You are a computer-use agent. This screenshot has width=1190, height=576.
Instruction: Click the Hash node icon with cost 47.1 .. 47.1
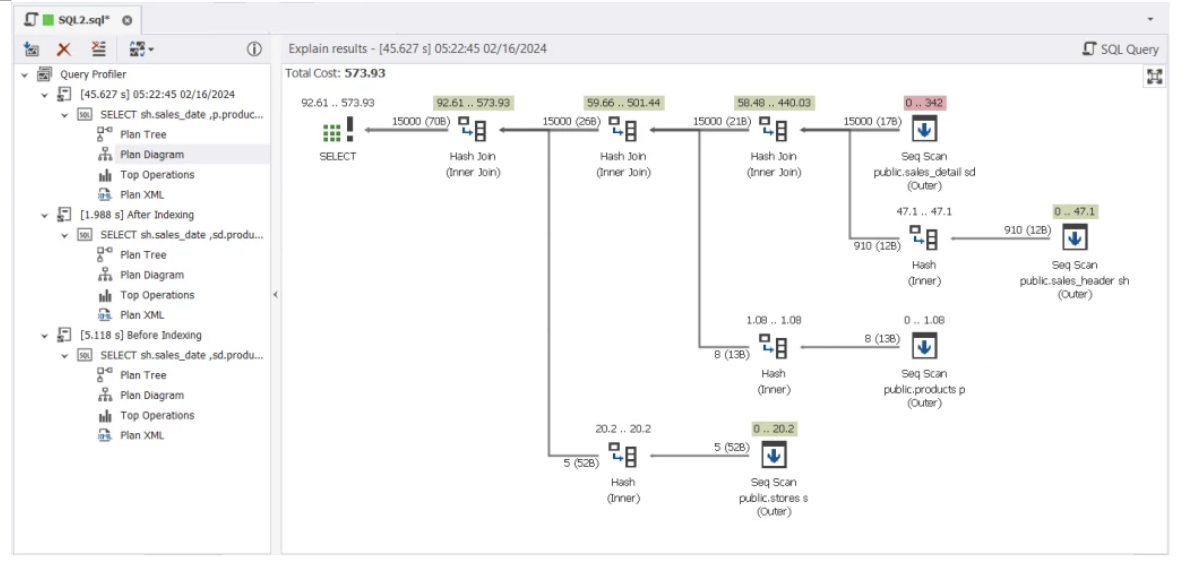coord(924,238)
